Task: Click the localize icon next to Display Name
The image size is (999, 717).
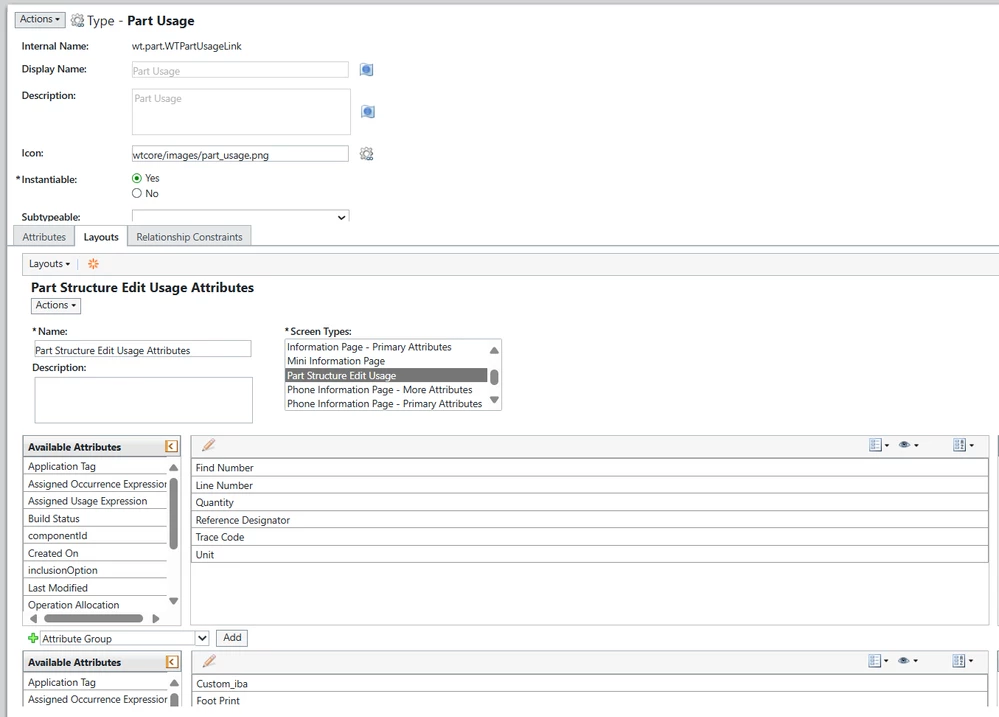Action: pos(366,69)
